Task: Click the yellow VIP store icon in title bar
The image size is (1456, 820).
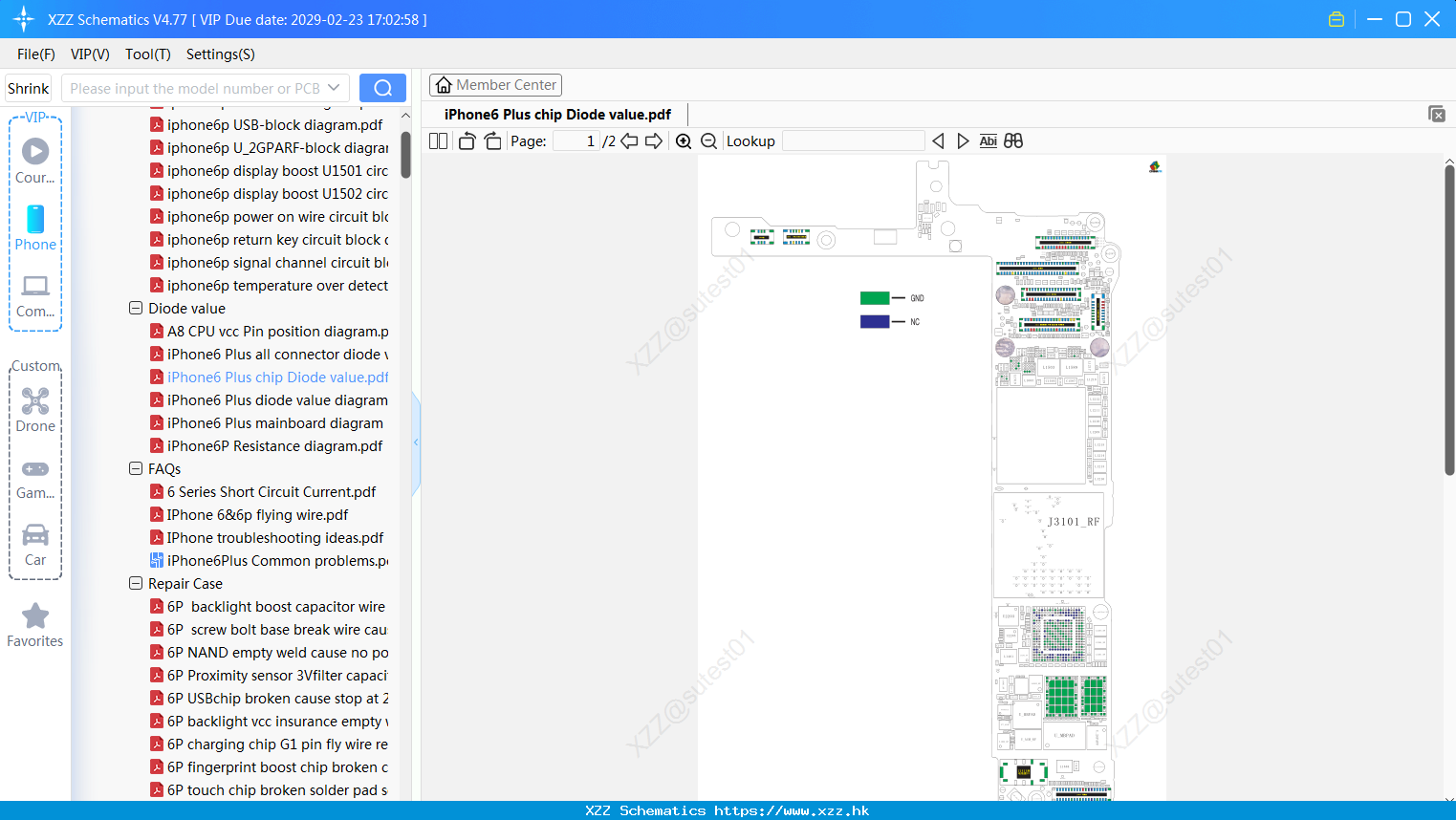Action: [x=1336, y=19]
